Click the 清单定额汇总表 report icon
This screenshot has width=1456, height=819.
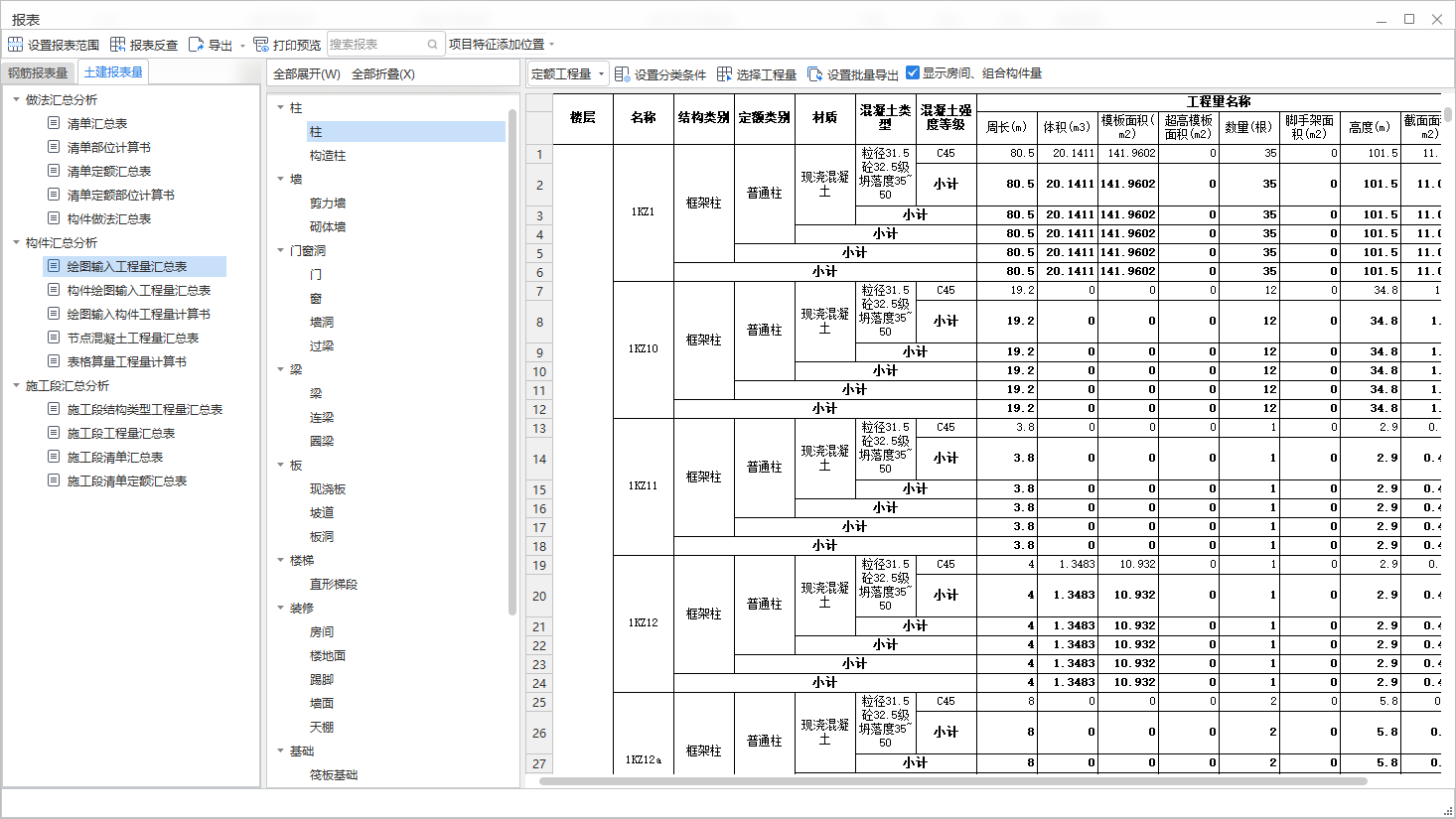tap(54, 171)
